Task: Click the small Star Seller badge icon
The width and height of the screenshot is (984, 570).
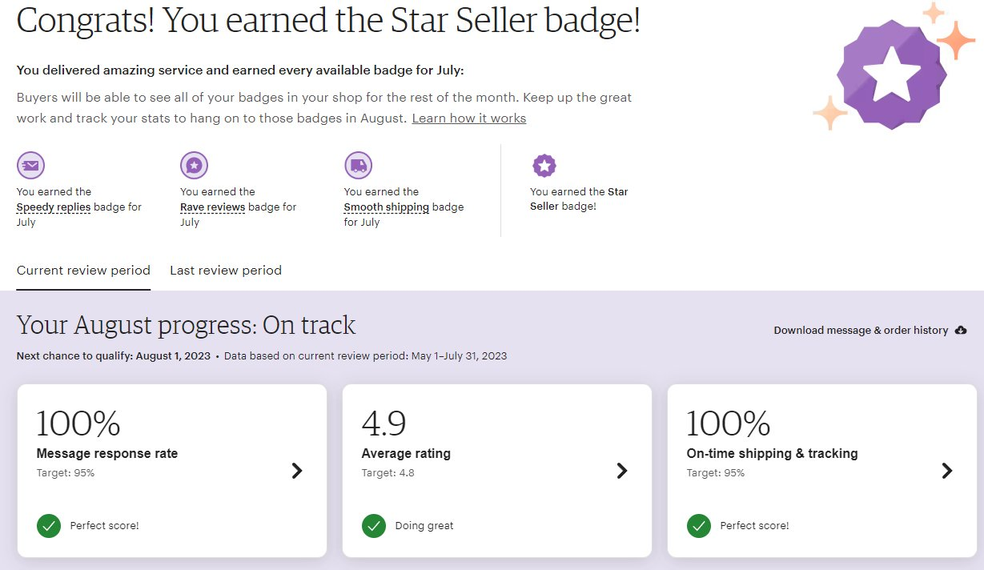Action: [544, 166]
